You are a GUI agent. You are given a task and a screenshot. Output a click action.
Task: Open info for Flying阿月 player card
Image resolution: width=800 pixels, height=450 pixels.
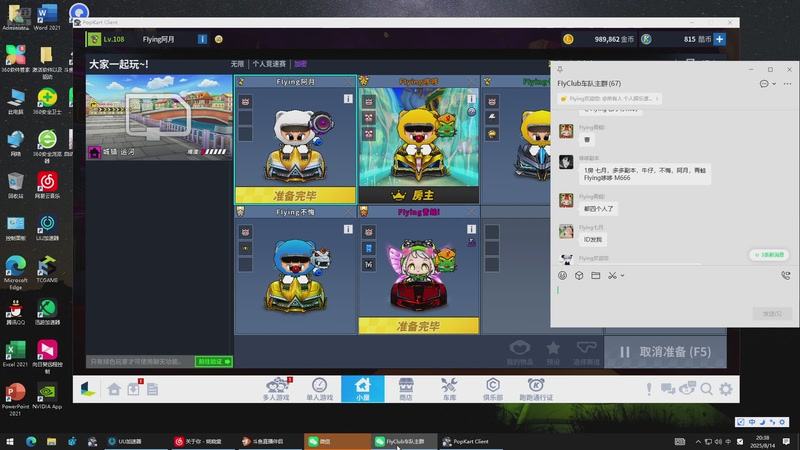pyautogui.click(x=348, y=99)
